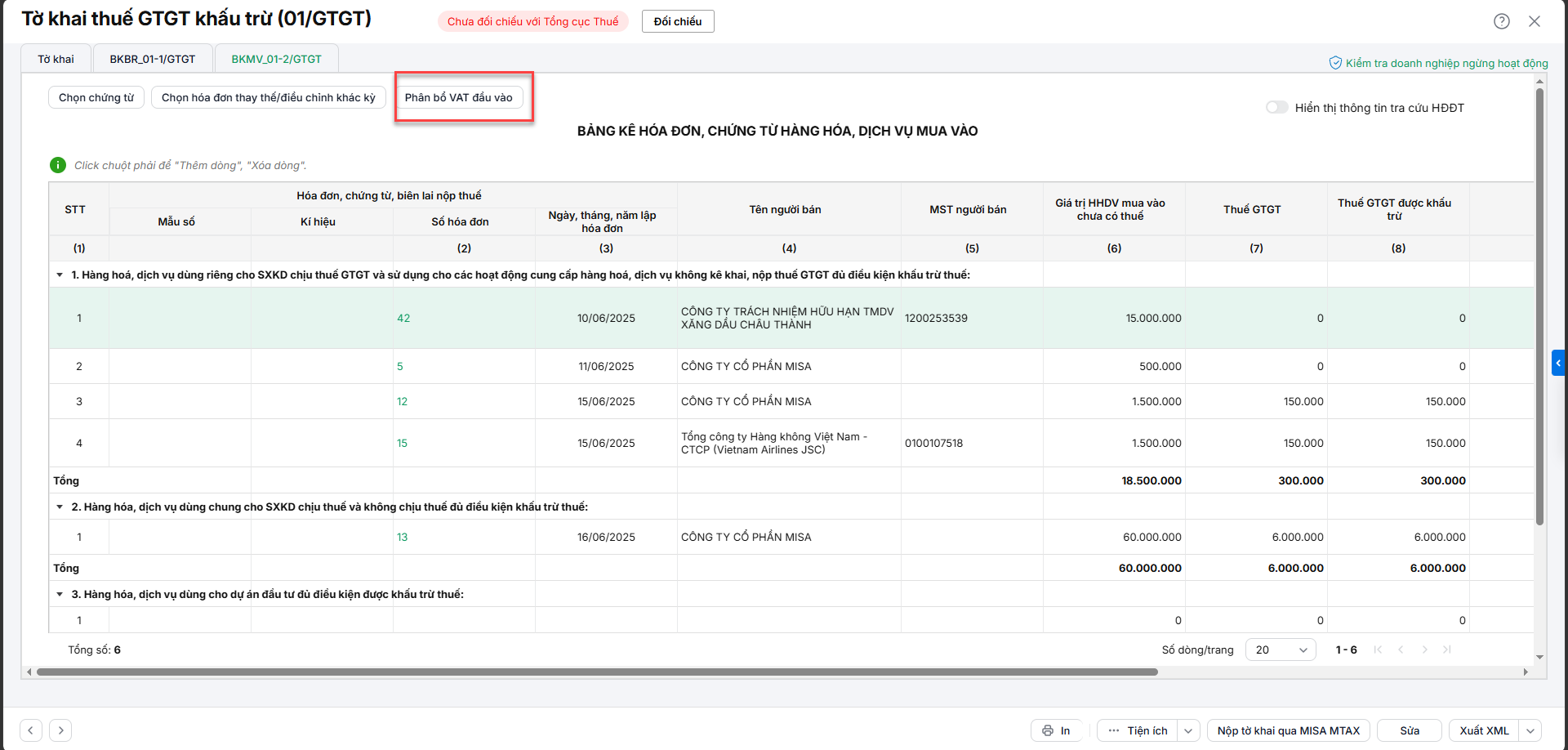Viewport: 1568px width, 750px height.
Task: Close the tax declaration window
Action: coord(1535,21)
